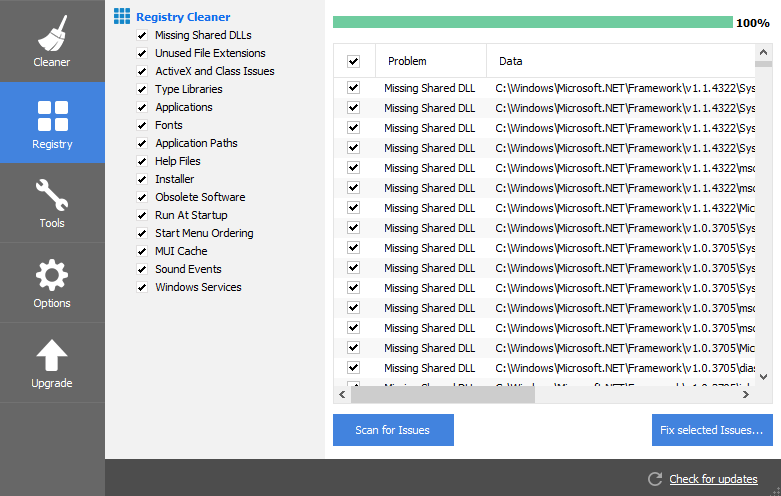Click the Upgrade arrow icon
The width and height of the screenshot is (781, 496).
[x=52, y=355]
